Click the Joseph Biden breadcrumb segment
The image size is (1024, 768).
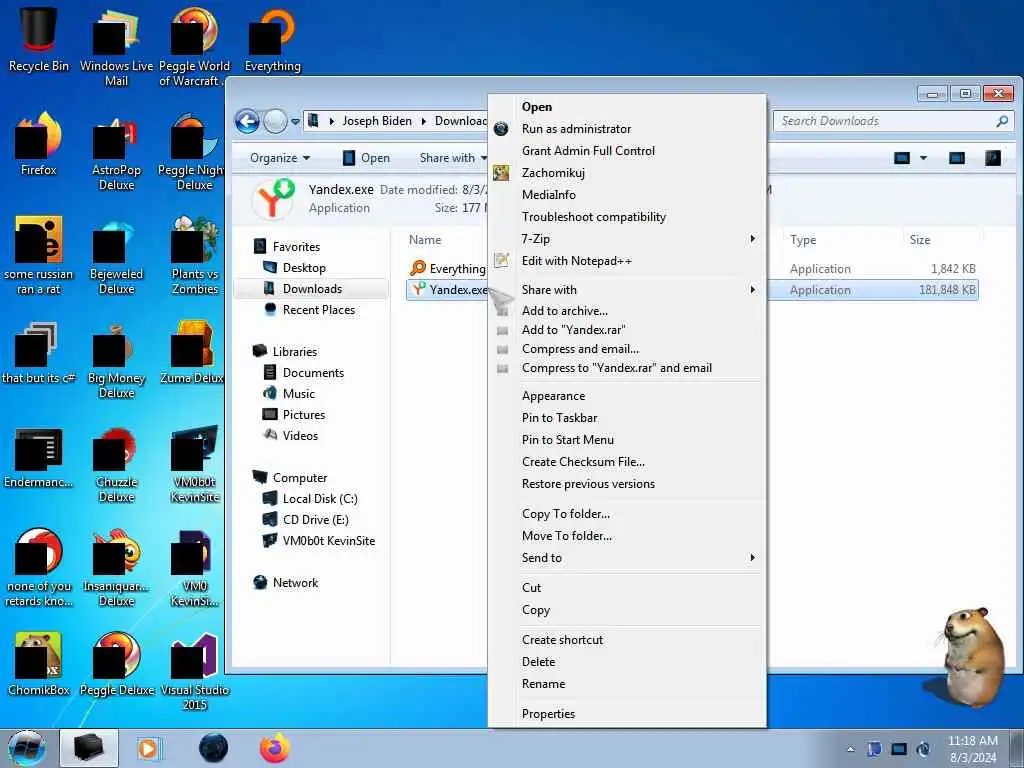pyautogui.click(x=377, y=121)
